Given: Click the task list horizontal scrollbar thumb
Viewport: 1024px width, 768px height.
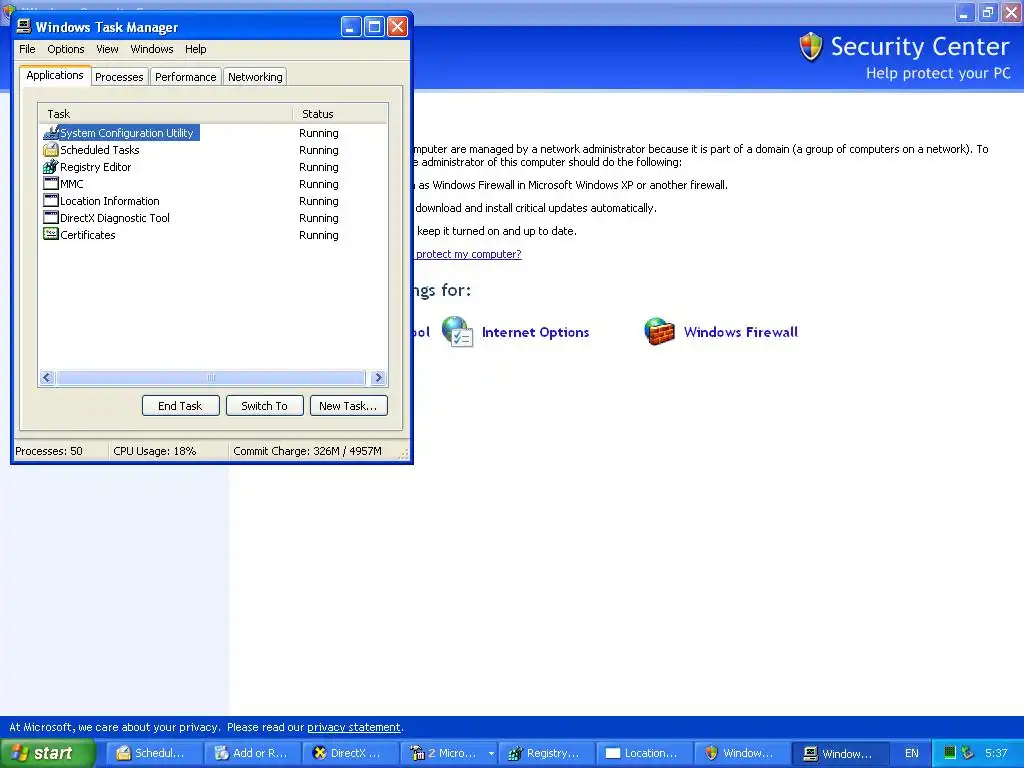Looking at the screenshot, I should [x=211, y=377].
